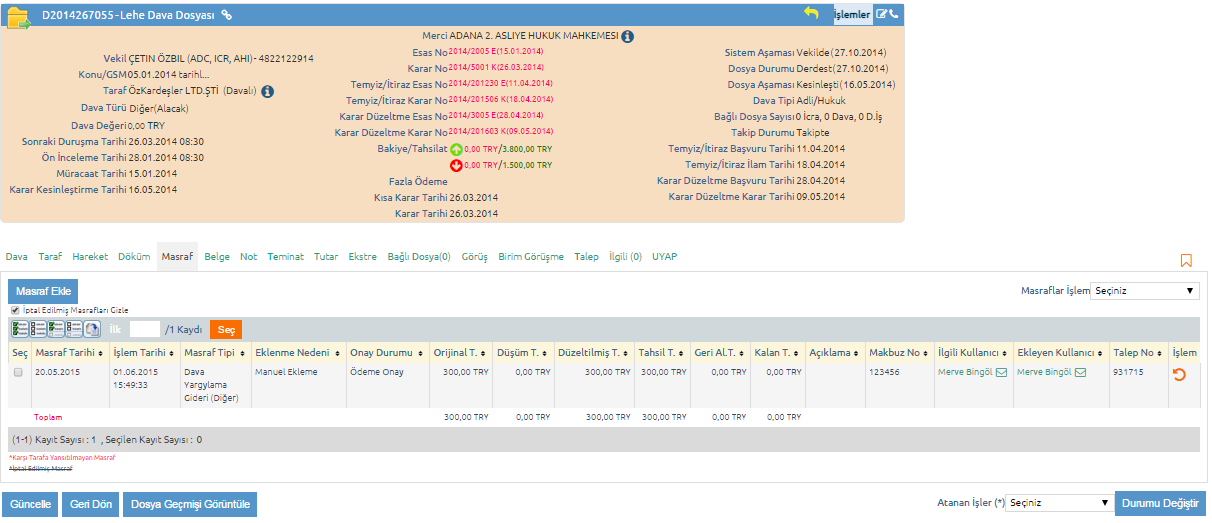Click the phone icon in the header
Viewport: 1212px width, 523px height.
click(x=894, y=15)
